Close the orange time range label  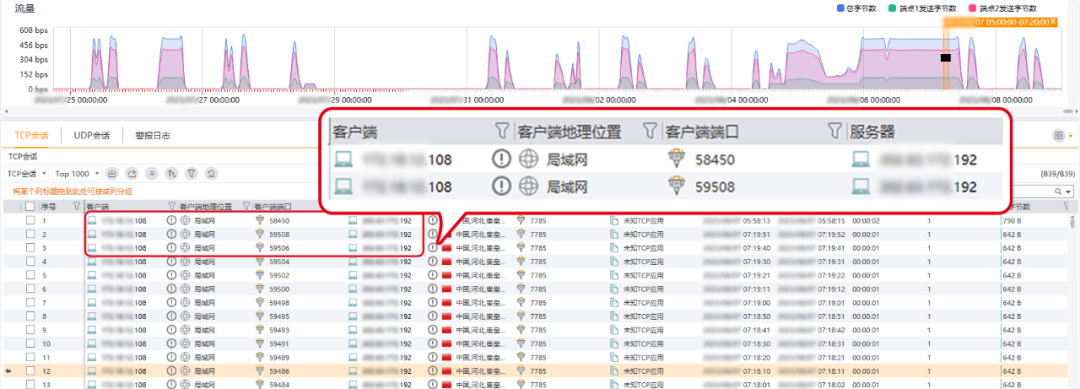1053,22
